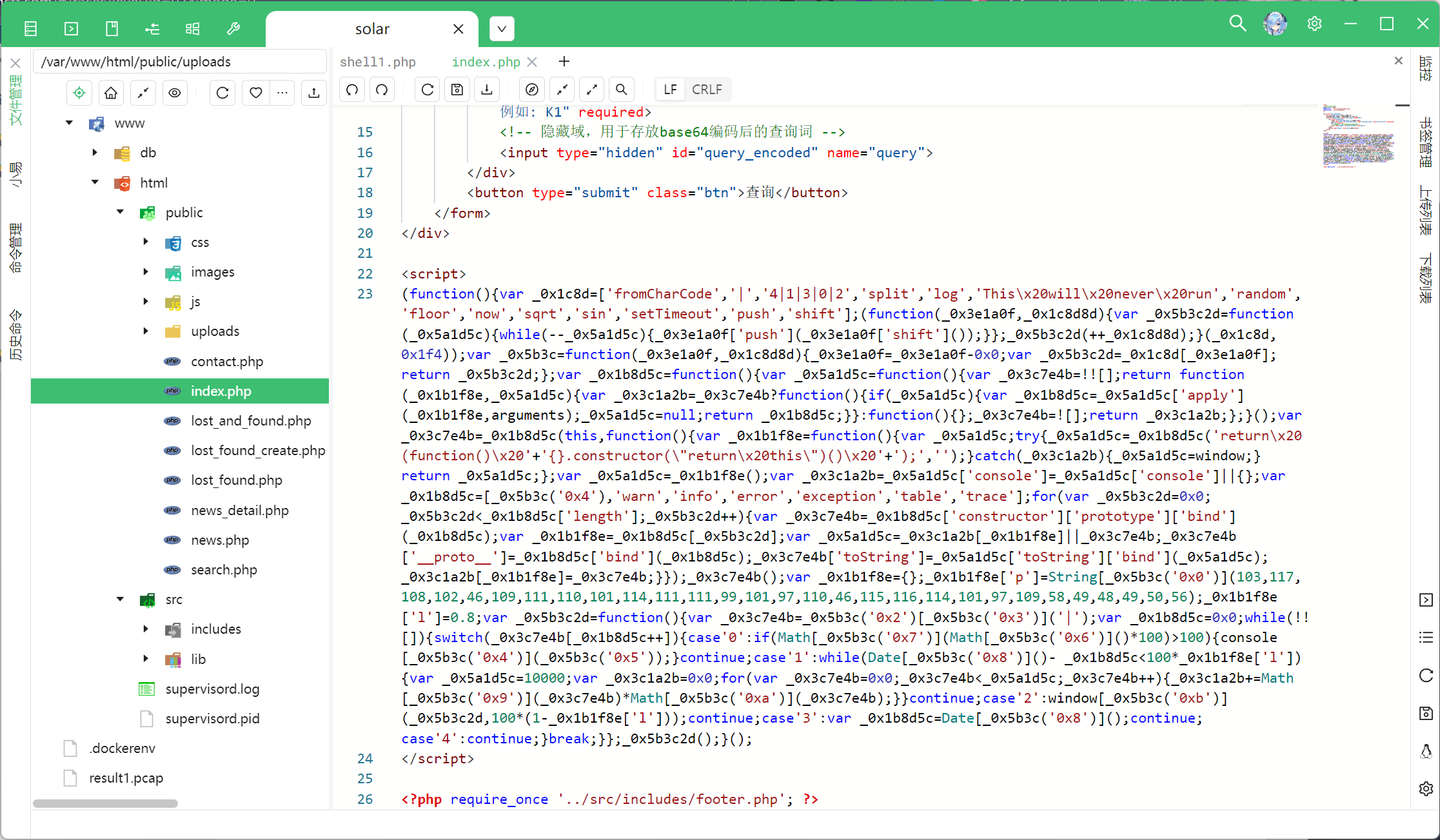The image size is (1440, 840).
Task: Save the file with editor save icon
Action: [x=457, y=90]
